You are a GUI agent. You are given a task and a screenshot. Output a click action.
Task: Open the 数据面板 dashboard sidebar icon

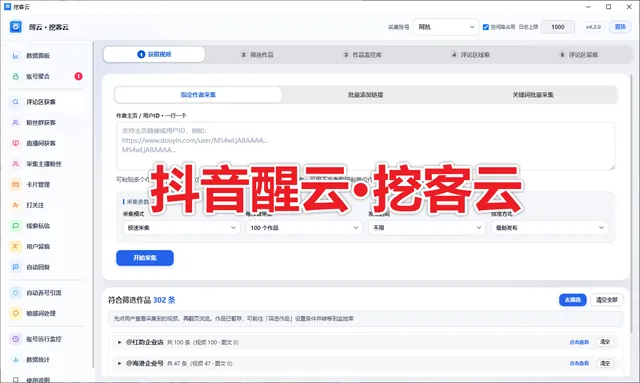[x=16, y=56]
